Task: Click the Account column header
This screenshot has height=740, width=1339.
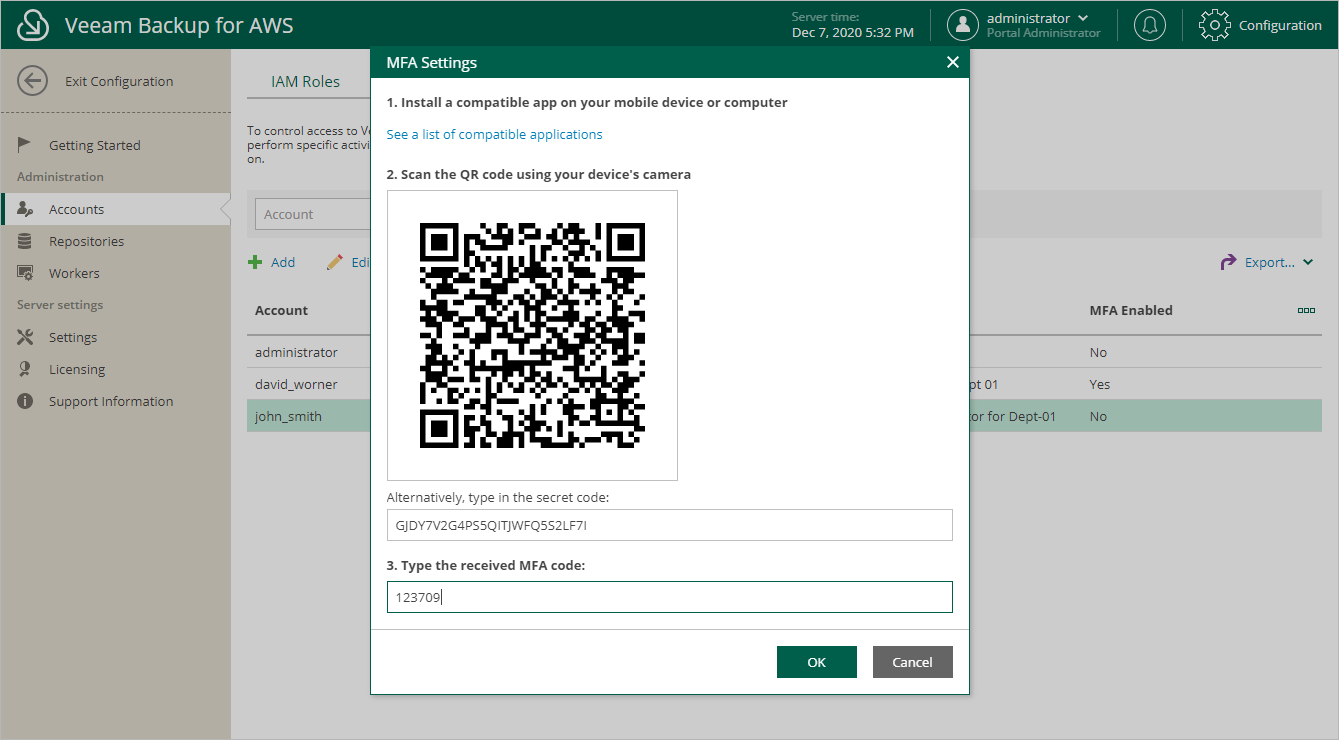Action: 281,310
